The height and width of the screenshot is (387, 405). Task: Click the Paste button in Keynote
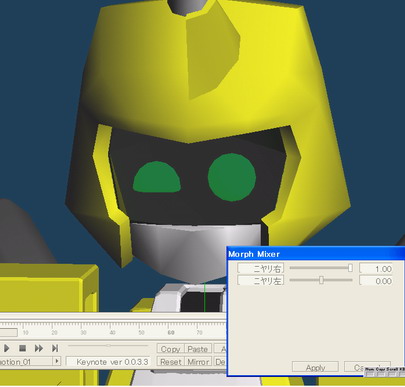click(198, 349)
